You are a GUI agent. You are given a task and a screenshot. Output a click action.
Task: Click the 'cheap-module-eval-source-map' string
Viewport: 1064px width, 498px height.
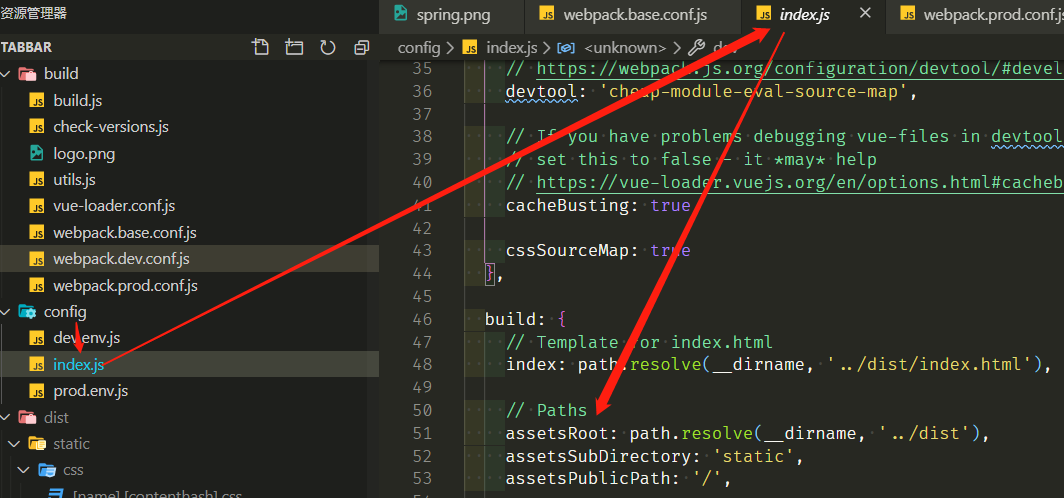click(x=754, y=92)
